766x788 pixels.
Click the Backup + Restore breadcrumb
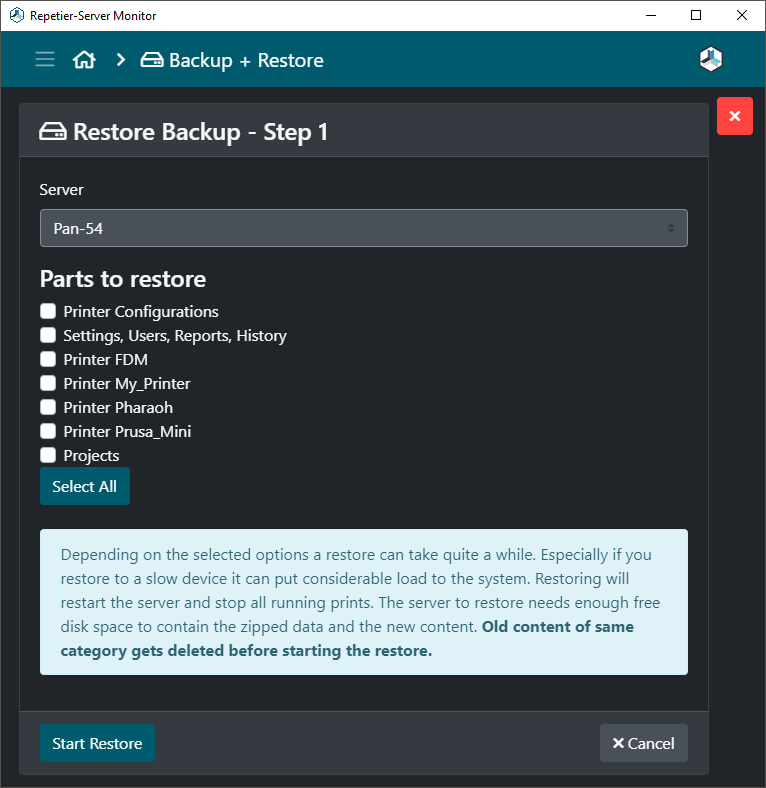232,60
